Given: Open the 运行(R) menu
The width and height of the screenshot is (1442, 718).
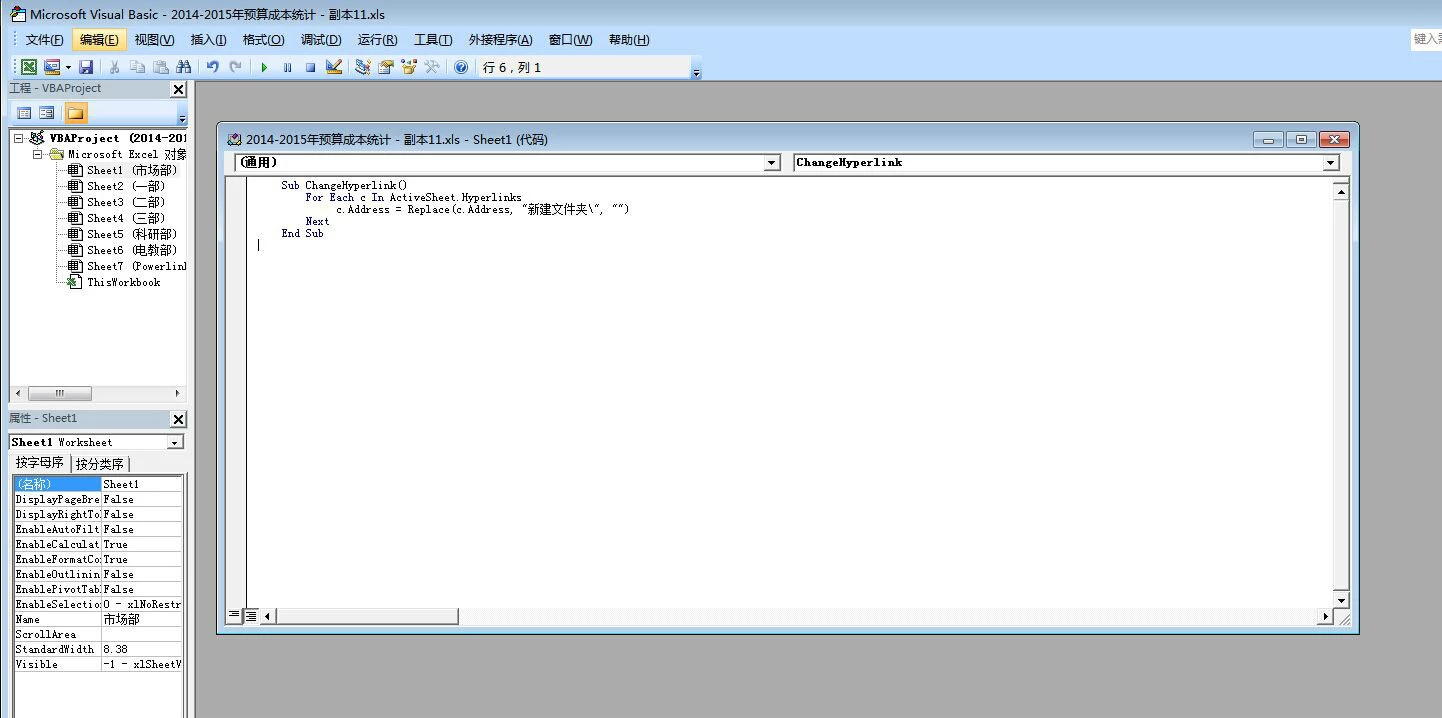Looking at the screenshot, I should click(377, 39).
